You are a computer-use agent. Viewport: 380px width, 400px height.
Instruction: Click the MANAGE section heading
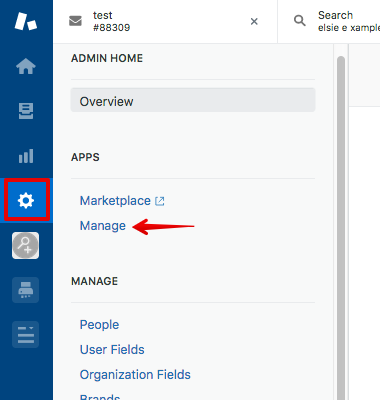pos(94,281)
